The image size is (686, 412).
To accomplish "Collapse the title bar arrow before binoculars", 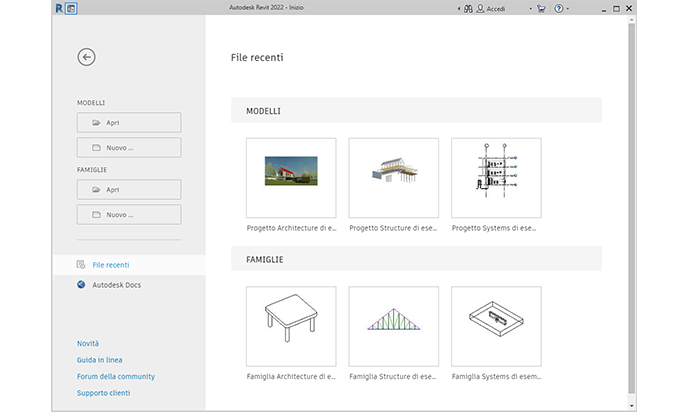I will (459, 9).
